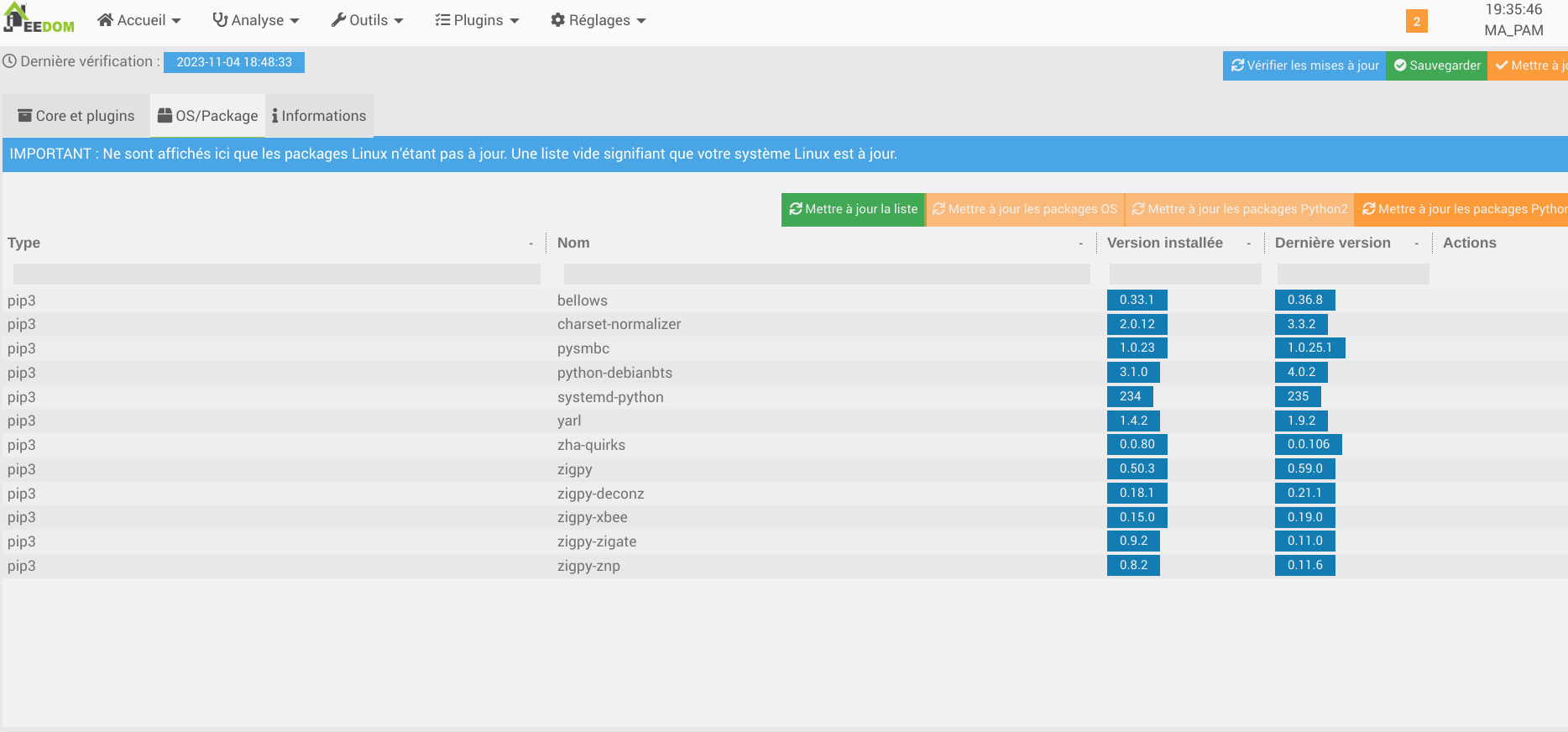Click the archive icon on Core et plugins
Viewport: 1568px width, 732px height.
25,116
